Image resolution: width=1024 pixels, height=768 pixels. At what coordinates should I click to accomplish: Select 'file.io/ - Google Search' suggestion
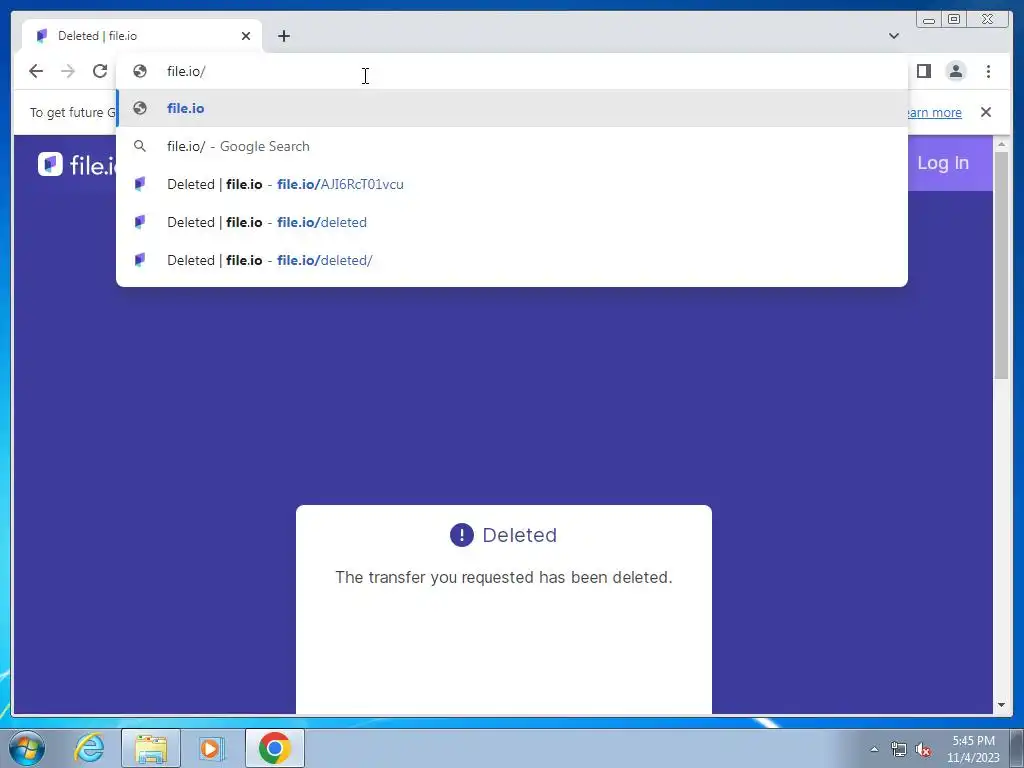tap(512, 146)
